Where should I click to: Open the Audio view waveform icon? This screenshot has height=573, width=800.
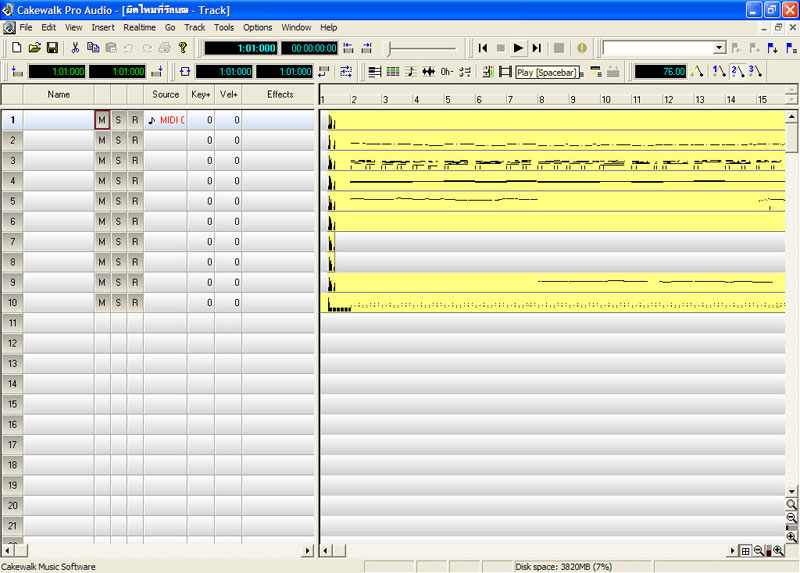pos(429,71)
